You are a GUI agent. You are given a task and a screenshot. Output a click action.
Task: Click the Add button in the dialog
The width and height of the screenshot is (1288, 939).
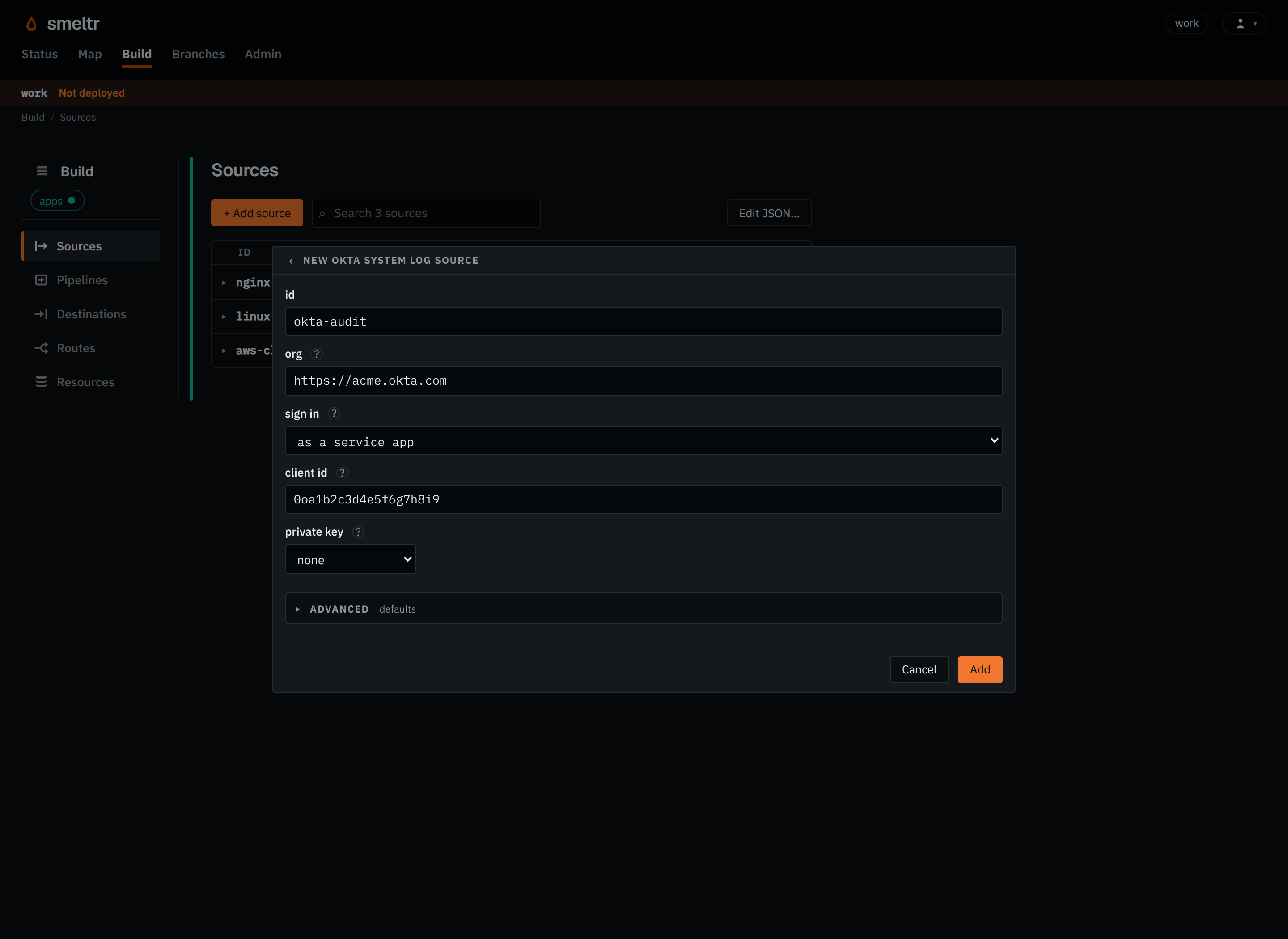(980, 669)
